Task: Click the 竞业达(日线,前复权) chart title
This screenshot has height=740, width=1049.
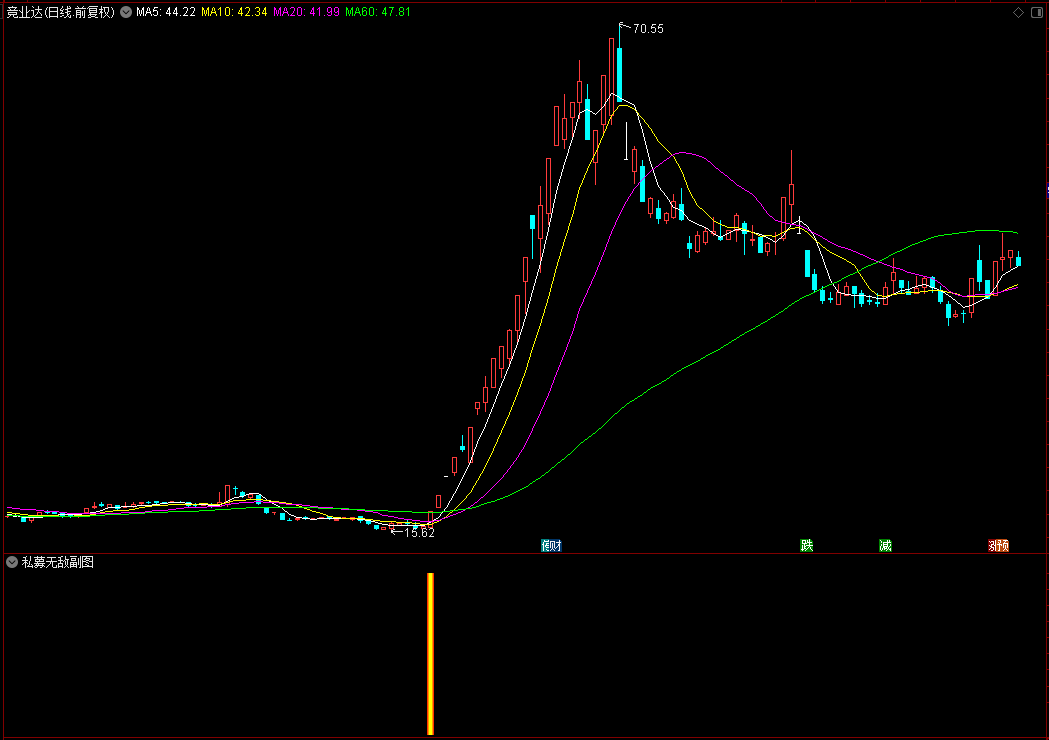Action: point(60,13)
